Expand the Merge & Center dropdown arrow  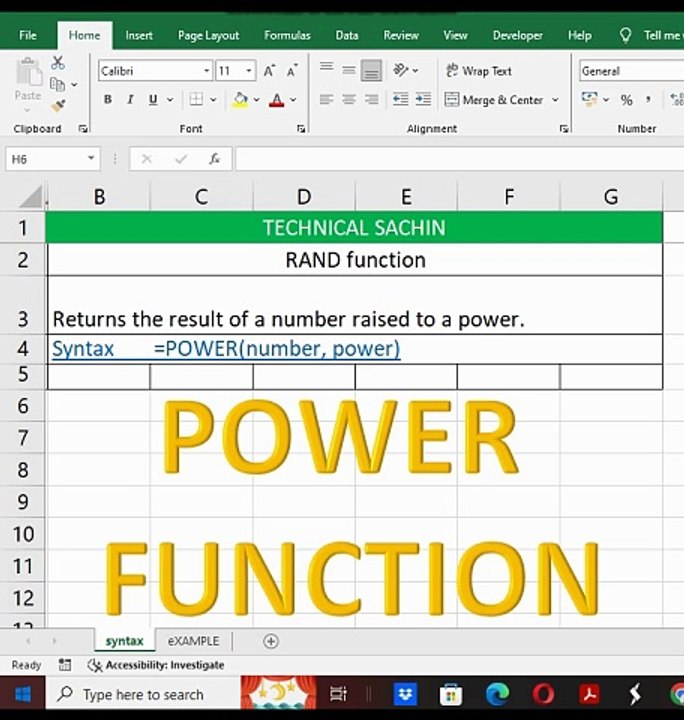(x=555, y=100)
